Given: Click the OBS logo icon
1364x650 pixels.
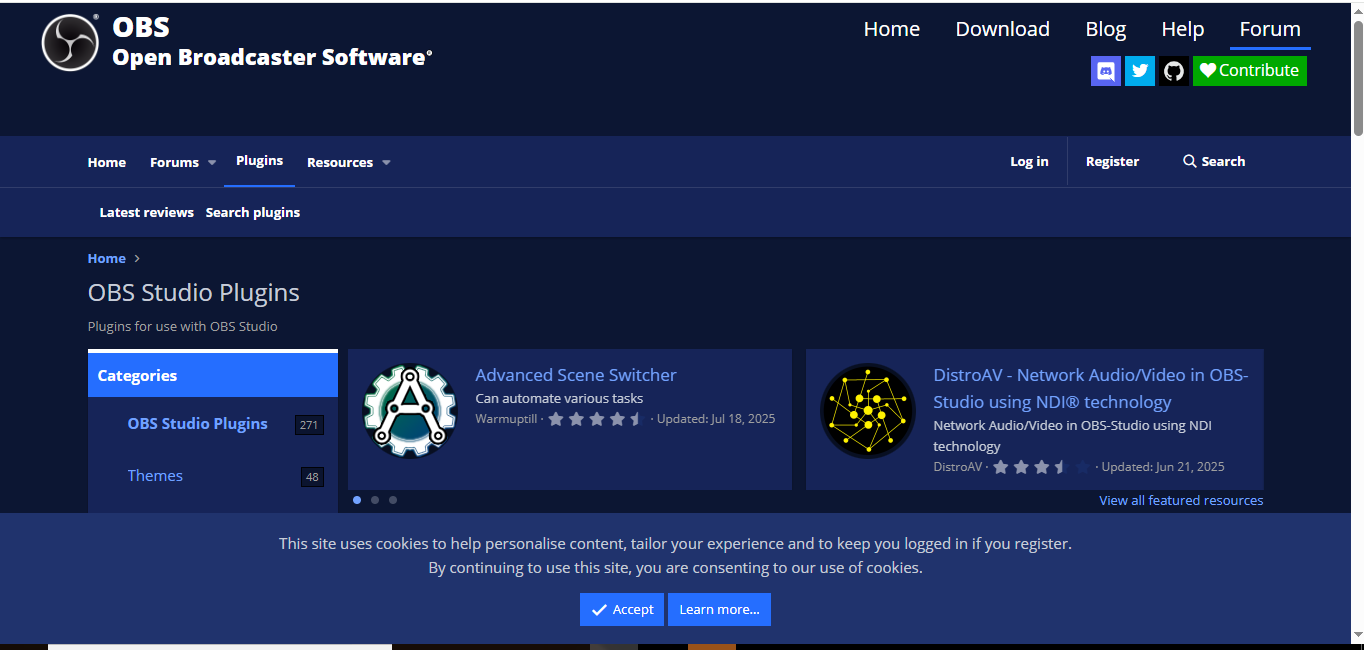Looking at the screenshot, I should (x=70, y=43).
